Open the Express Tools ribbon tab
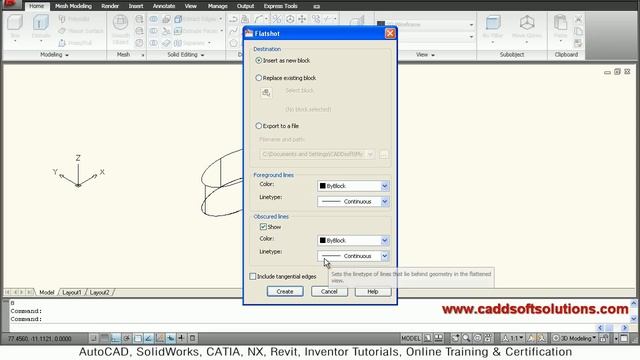Image resolution: width=640 pixels, height=360 pixels. [280, 6]
